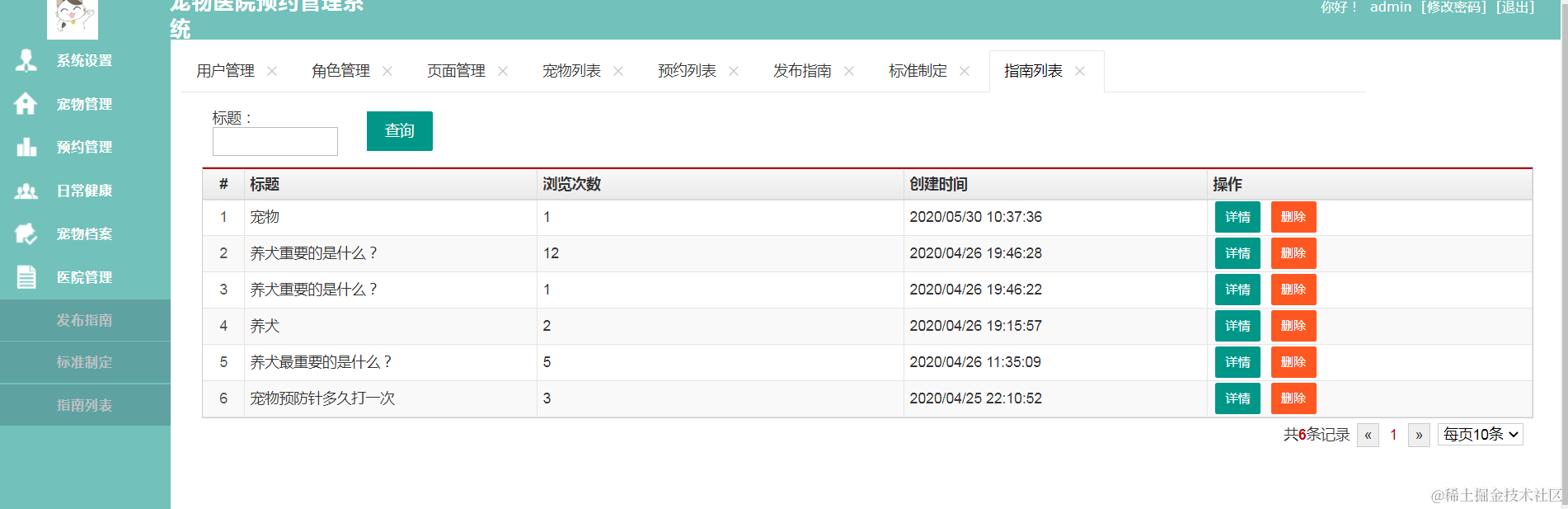Delete the 养犬 row
Screen dimensions: 1568x509
1293,326
